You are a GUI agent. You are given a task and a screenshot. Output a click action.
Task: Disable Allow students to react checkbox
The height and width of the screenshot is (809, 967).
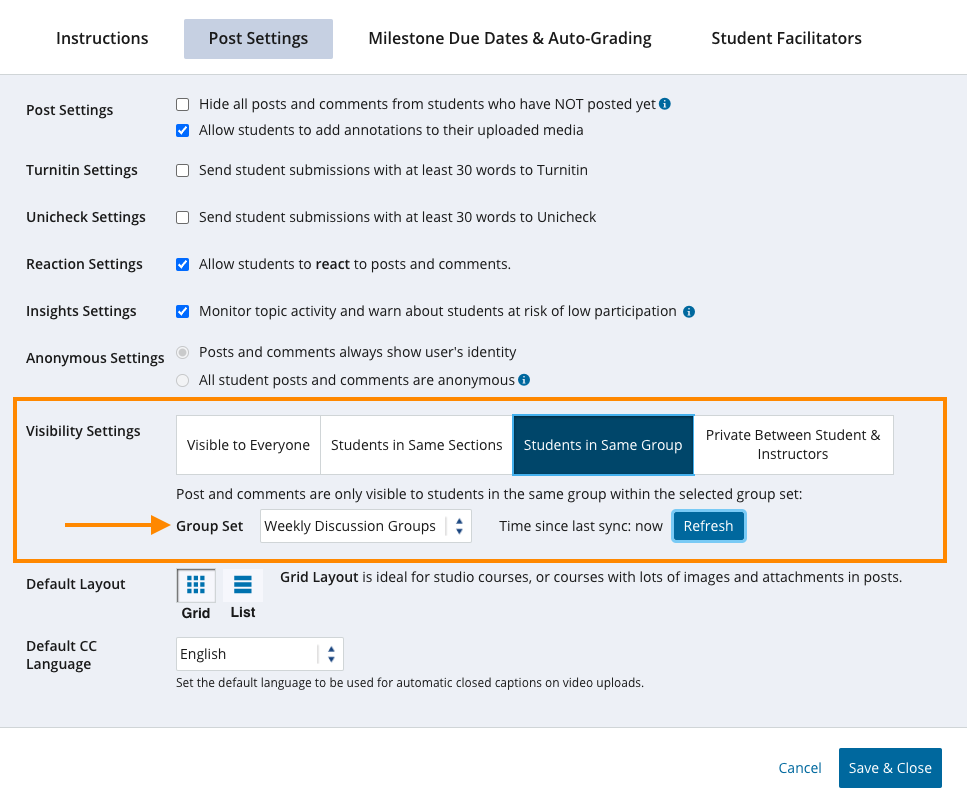[182, 265]
